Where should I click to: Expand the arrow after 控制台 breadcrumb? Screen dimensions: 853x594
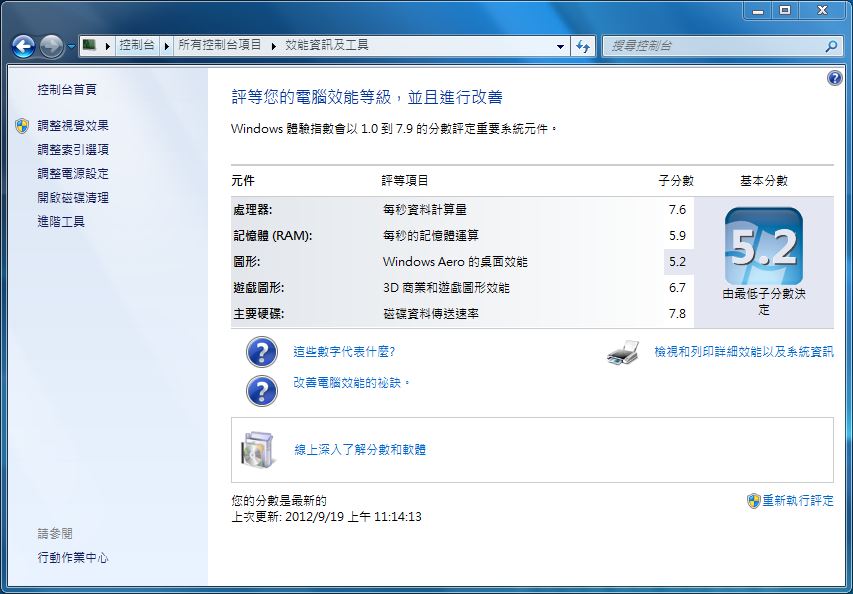[167, 46]
